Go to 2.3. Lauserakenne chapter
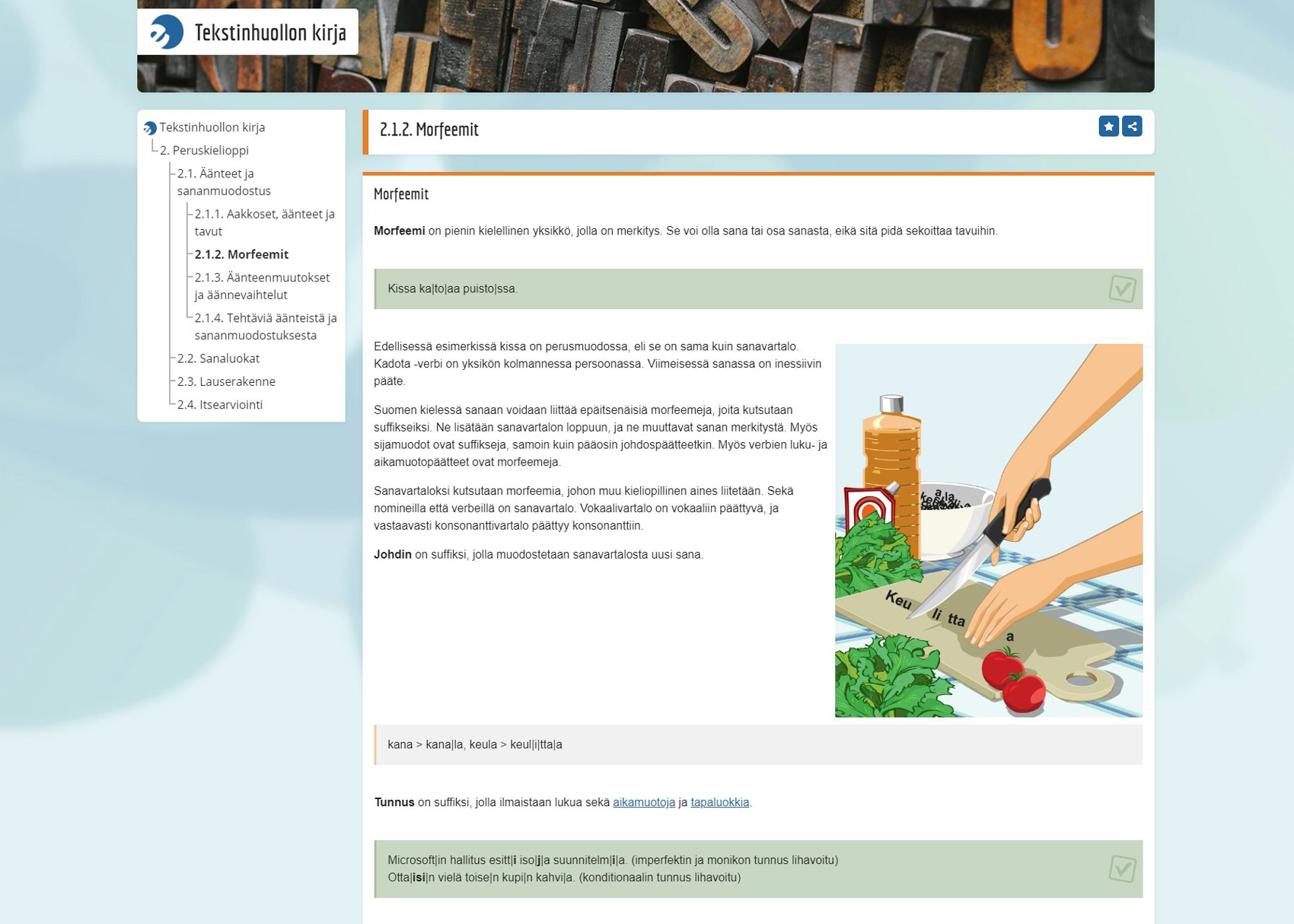Viewport: 1294px width, 924px height. (226, 381)
